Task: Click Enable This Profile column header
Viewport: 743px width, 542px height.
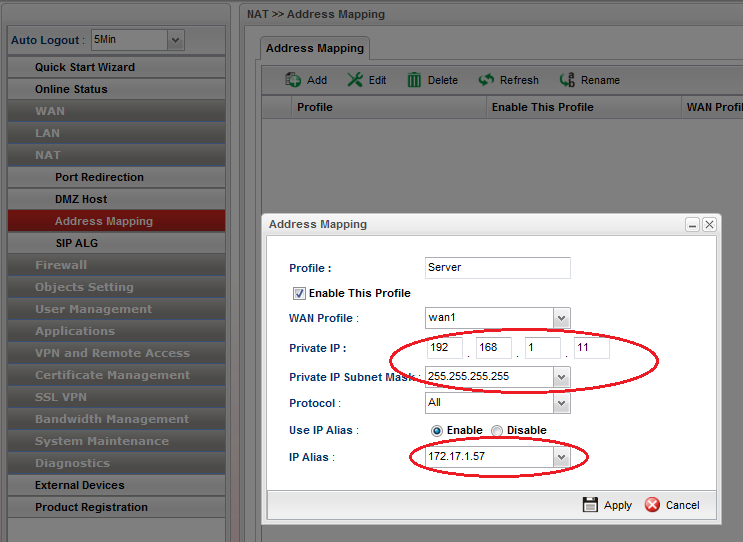Action: tap(584, 107)
